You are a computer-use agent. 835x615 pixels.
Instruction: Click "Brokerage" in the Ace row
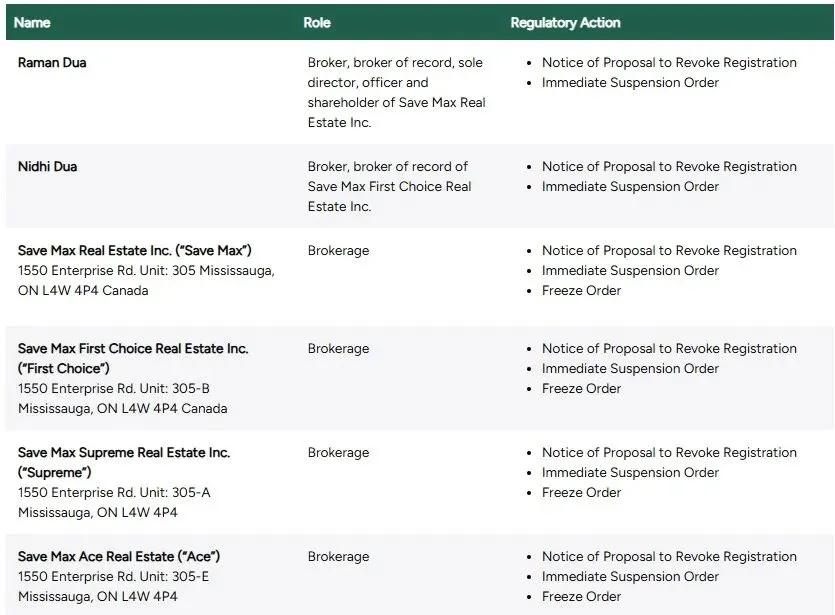click(338, 556)
